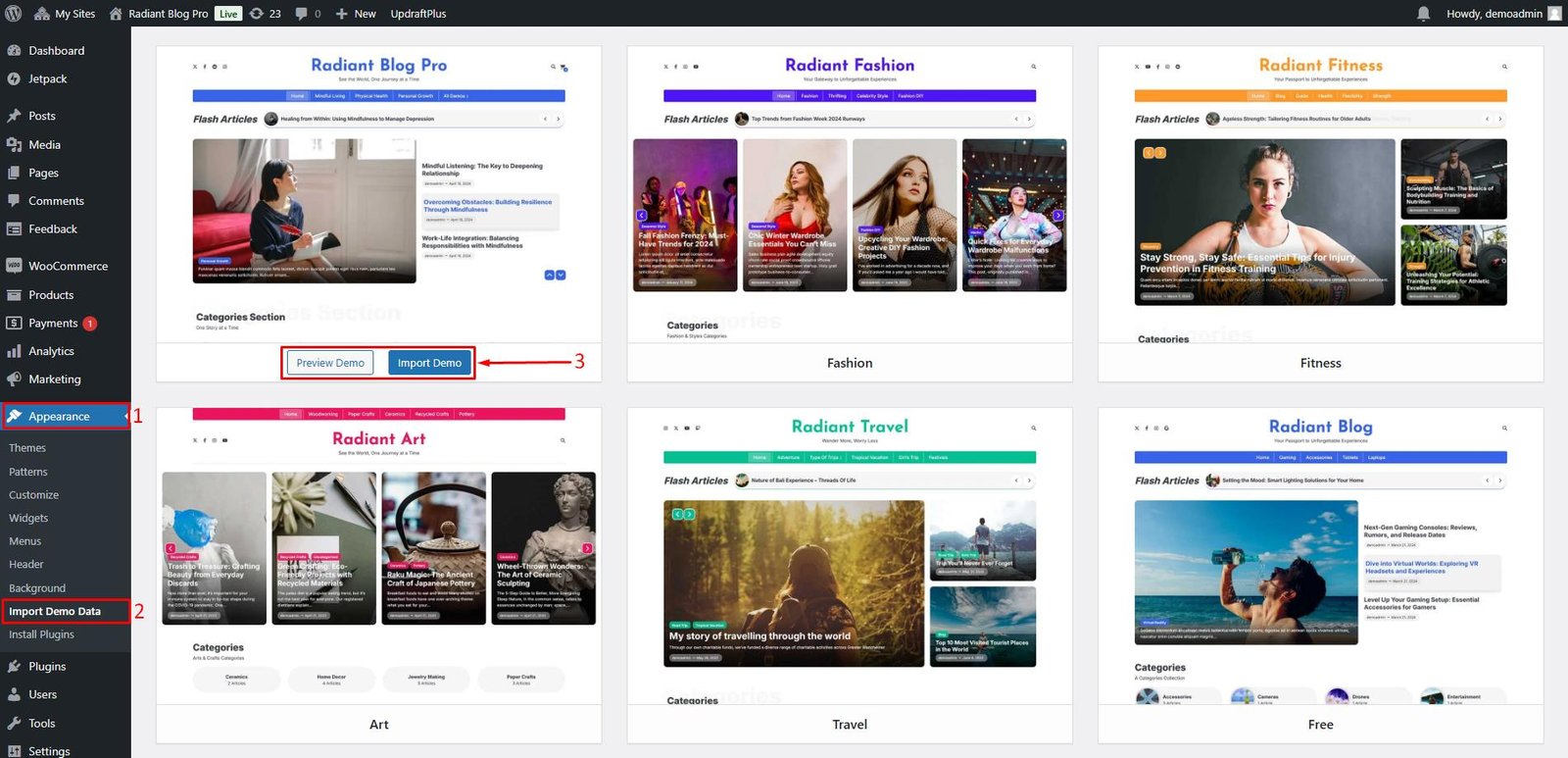
Task: Open the comments bubble in admin bar
Action: 309,14
